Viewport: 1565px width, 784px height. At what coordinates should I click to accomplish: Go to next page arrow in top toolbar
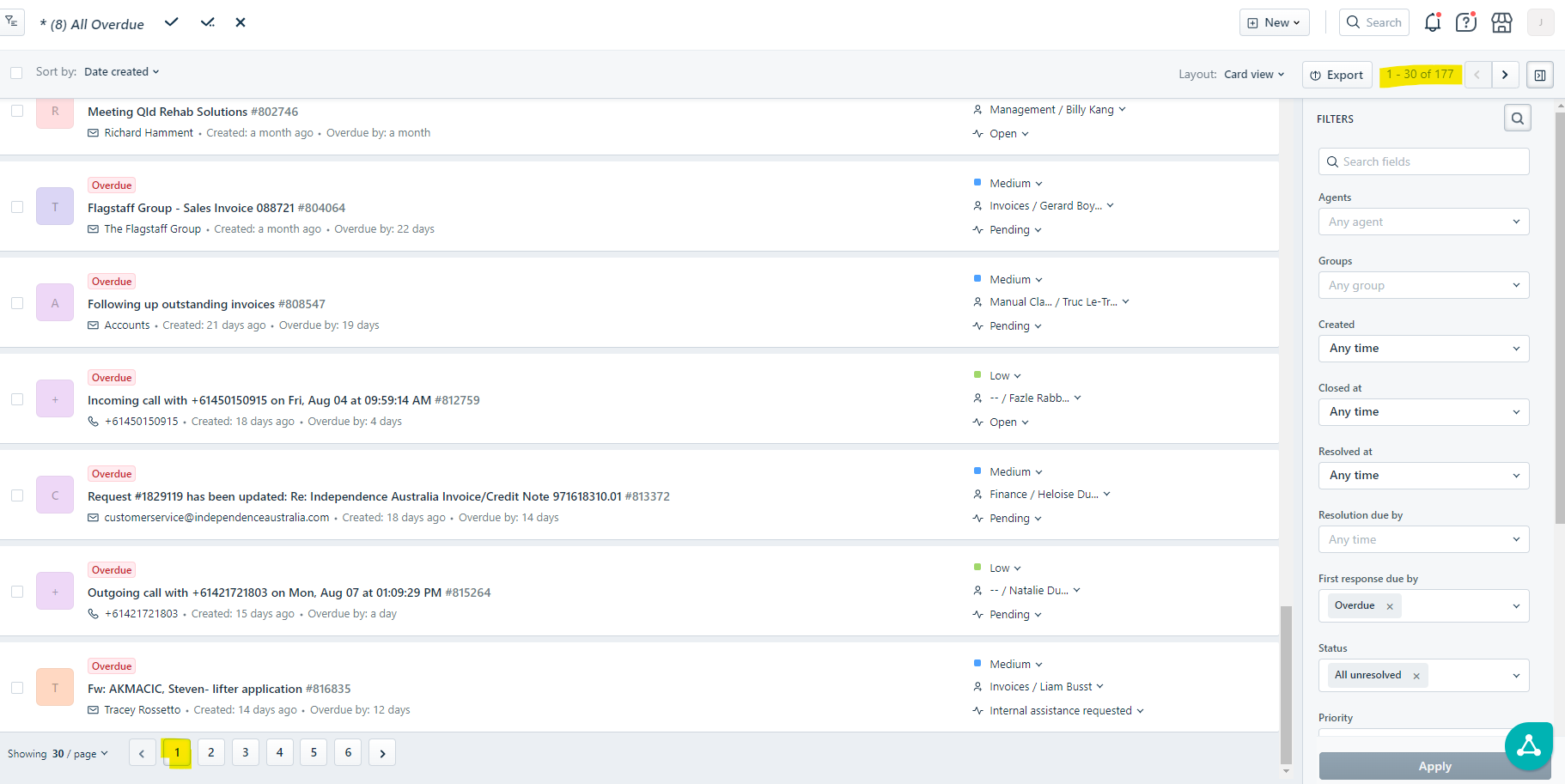coord(1505,75)
